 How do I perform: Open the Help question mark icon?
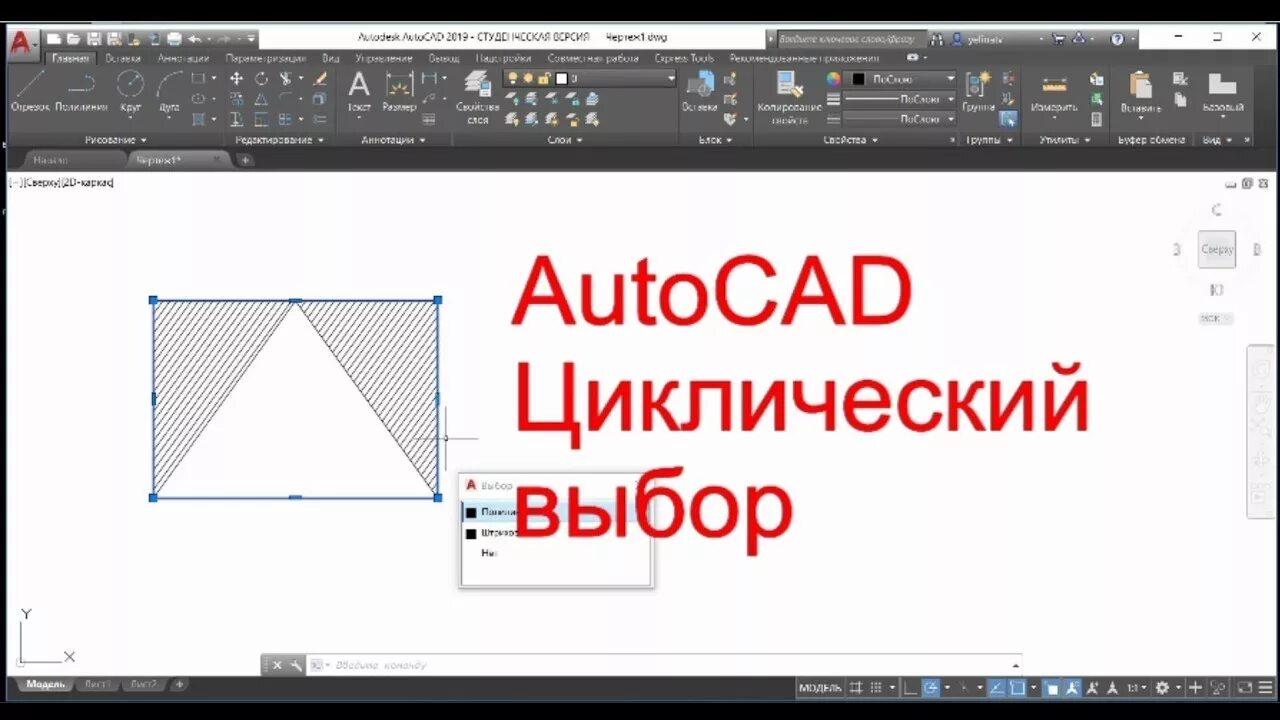pyautogui.click(x=1117, y=39)
